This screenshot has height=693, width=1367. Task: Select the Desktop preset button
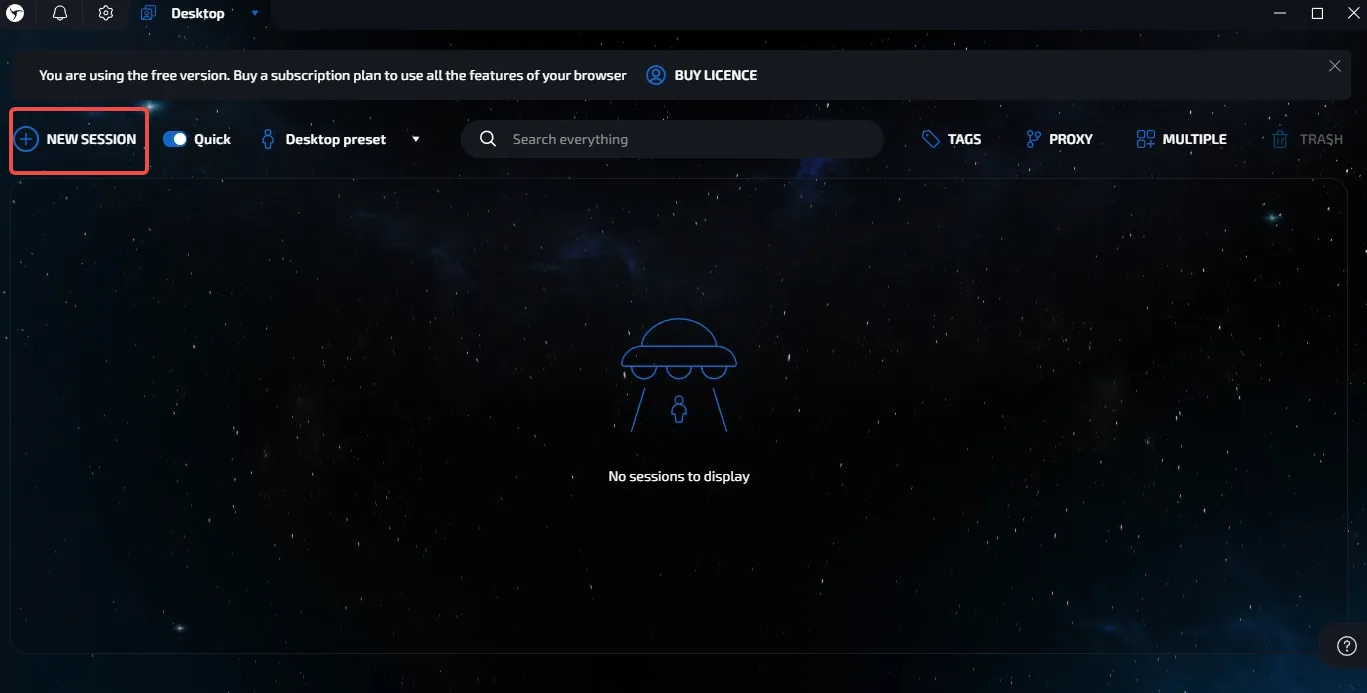pyautogui.click(x=323, y=139)
